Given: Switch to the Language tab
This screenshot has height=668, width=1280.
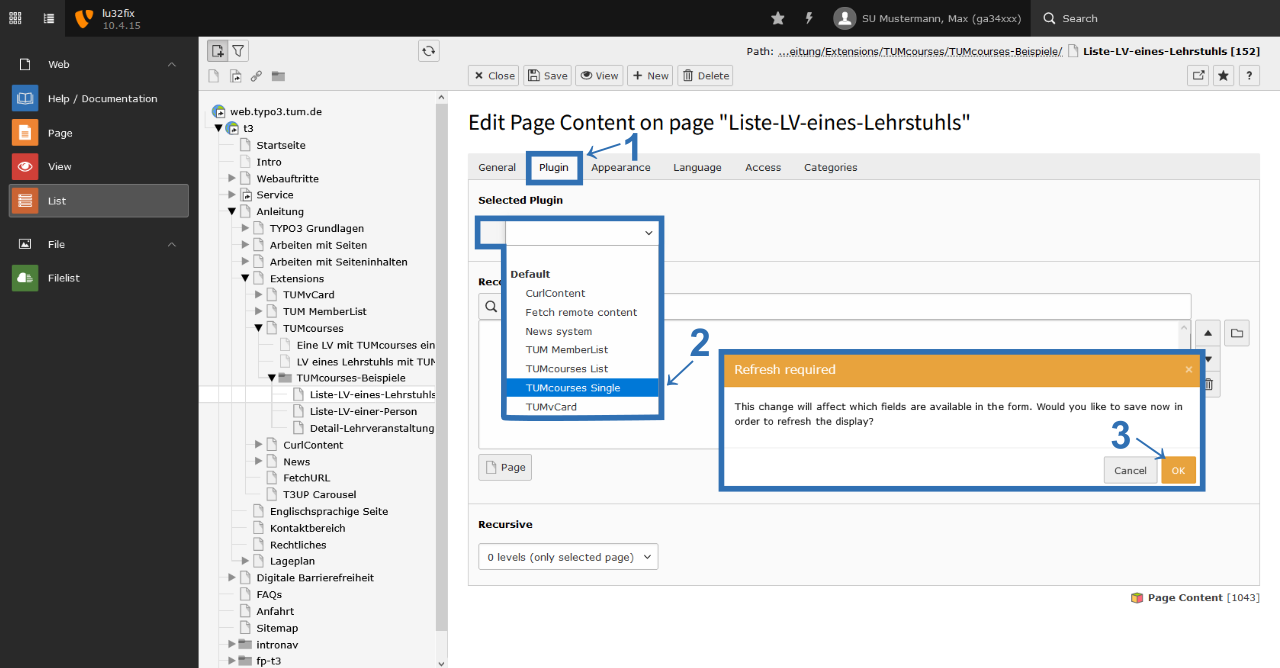Looking at the screenshot, I should (697, 168).
